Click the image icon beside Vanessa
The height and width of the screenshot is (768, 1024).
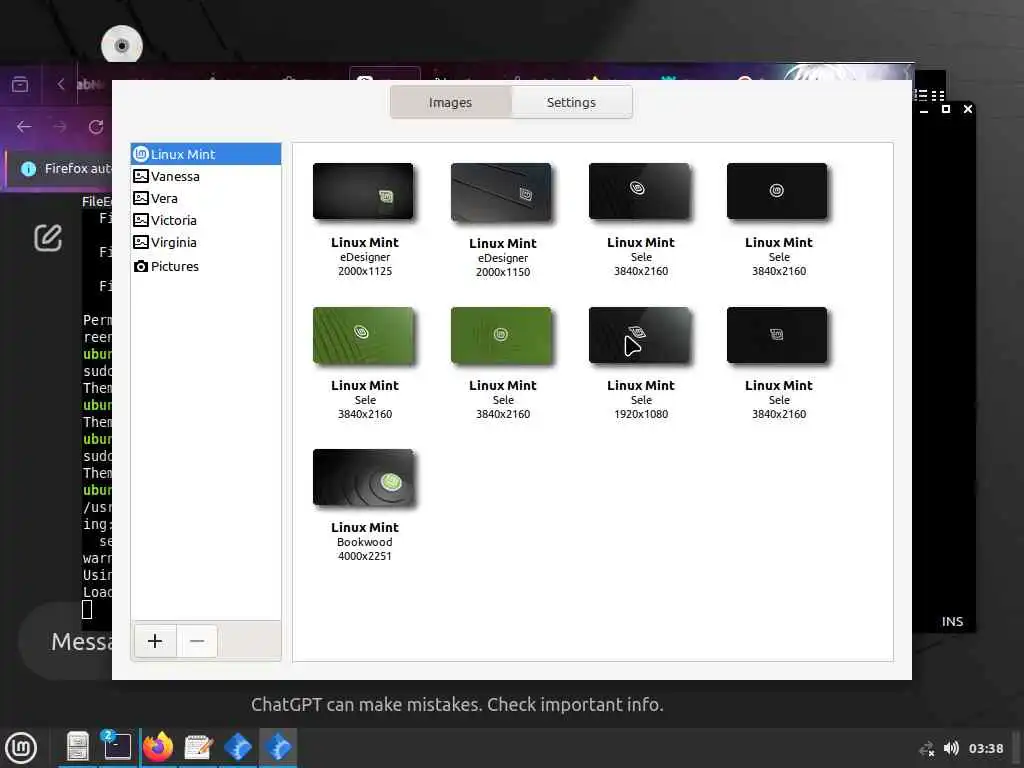point(140,176)
